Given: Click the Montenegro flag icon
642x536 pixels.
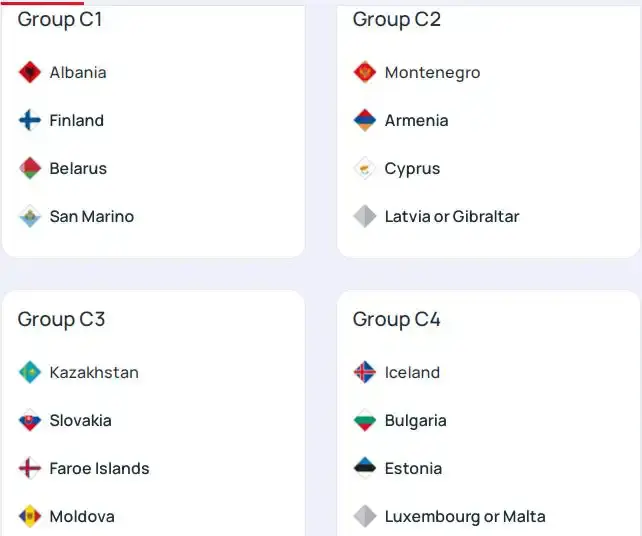Looking at the screenshot, I should (x=365, y=72).
